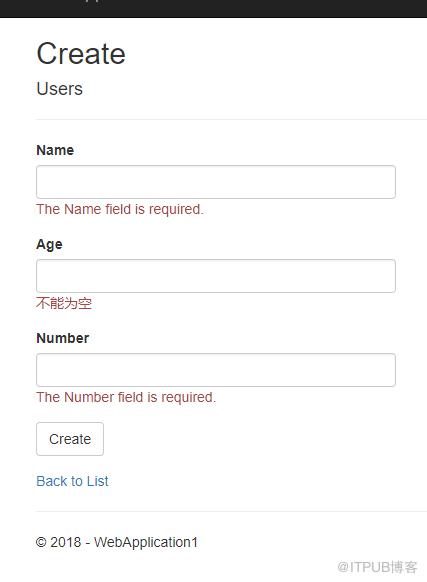Click the ITPUB博客 watermark
Screen dimensions: 427x582
377,567
